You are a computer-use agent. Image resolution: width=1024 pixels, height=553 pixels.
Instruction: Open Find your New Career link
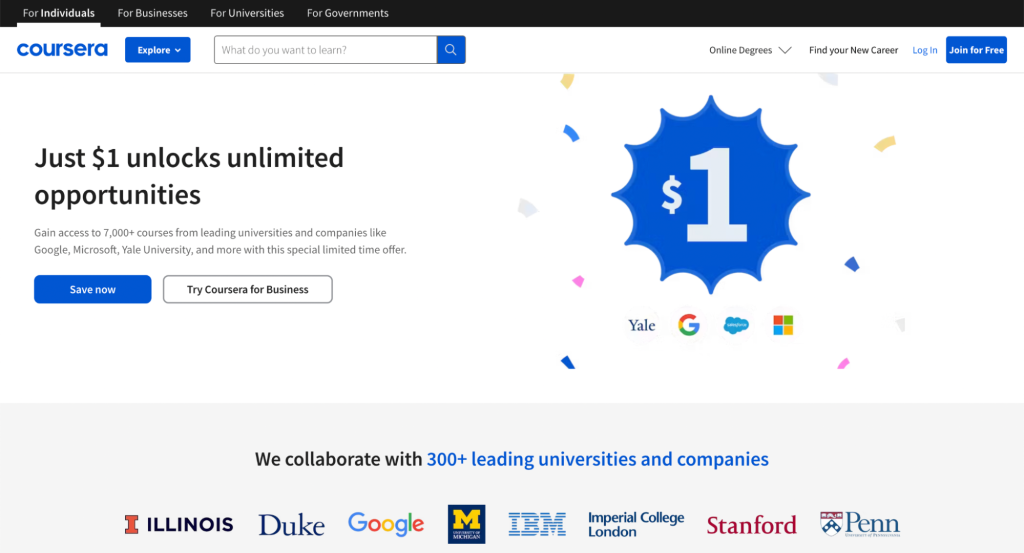tap(854, 50)
